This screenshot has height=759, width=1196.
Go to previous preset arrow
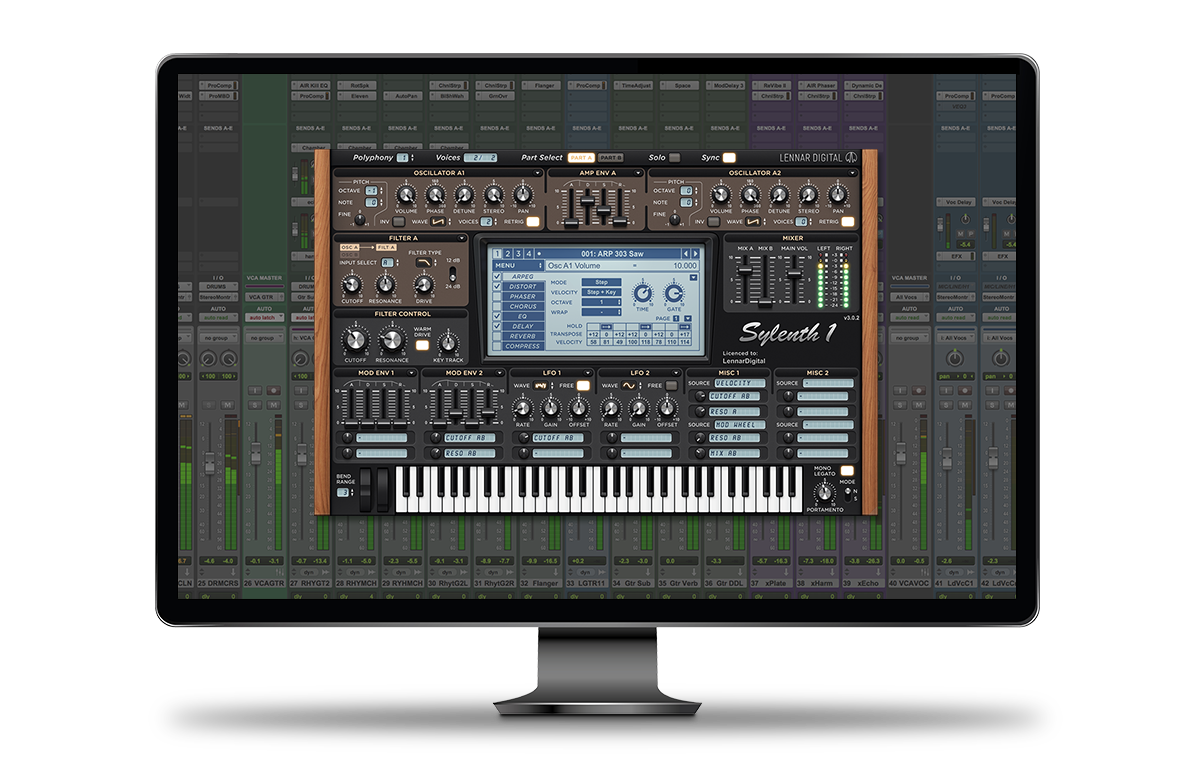[686, 253]
